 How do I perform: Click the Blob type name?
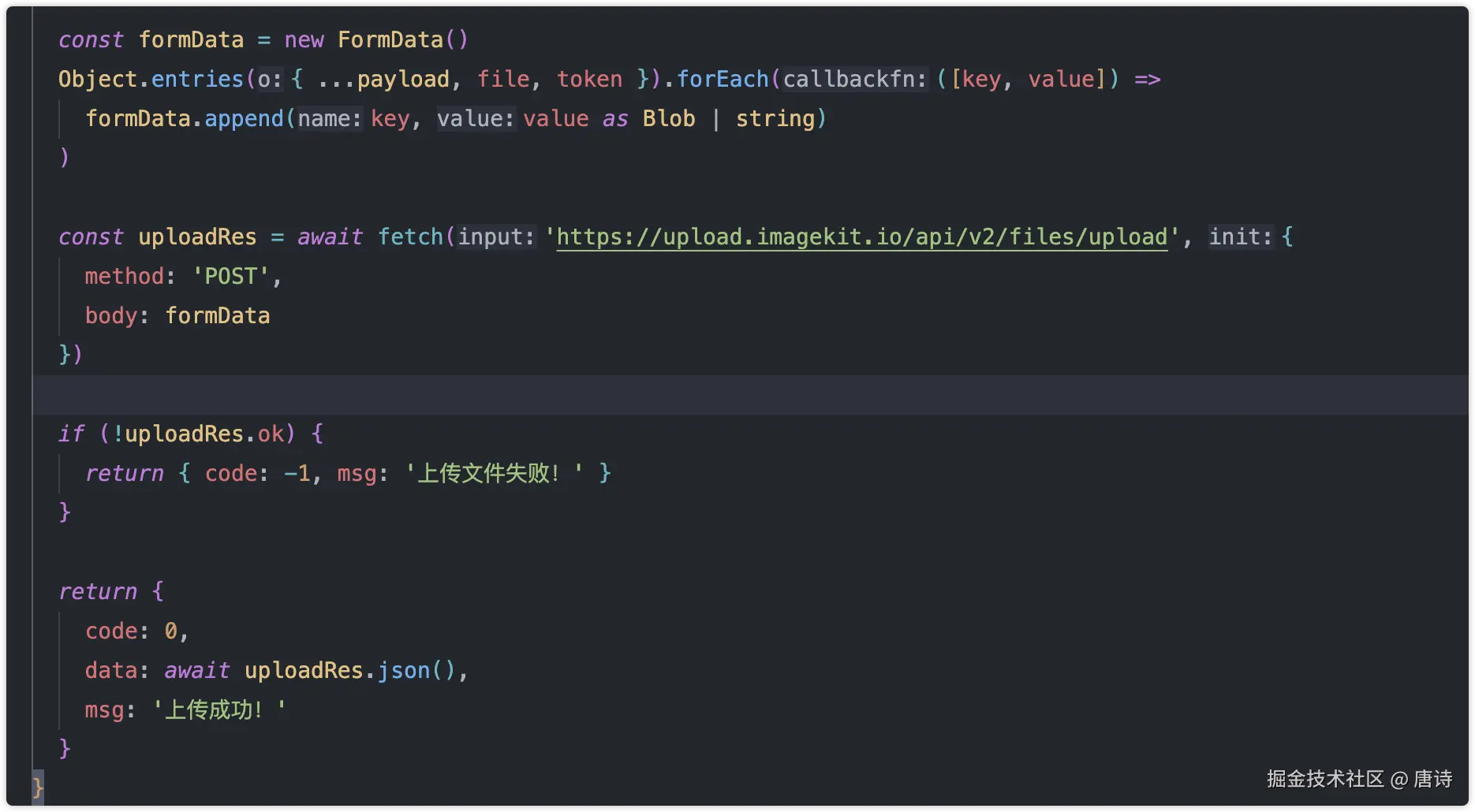[x=669, y=119]
